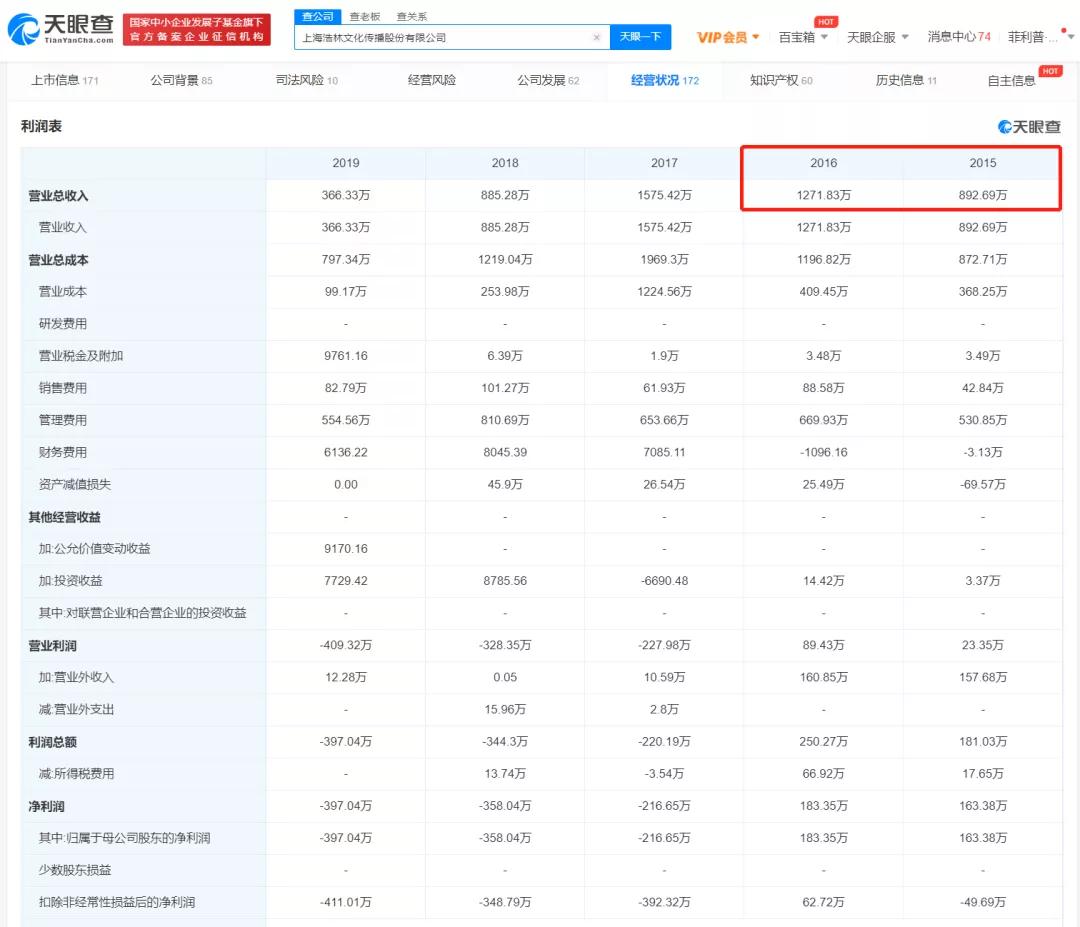
Task: Click the 管理费用 row label
Action: [63, 420]
